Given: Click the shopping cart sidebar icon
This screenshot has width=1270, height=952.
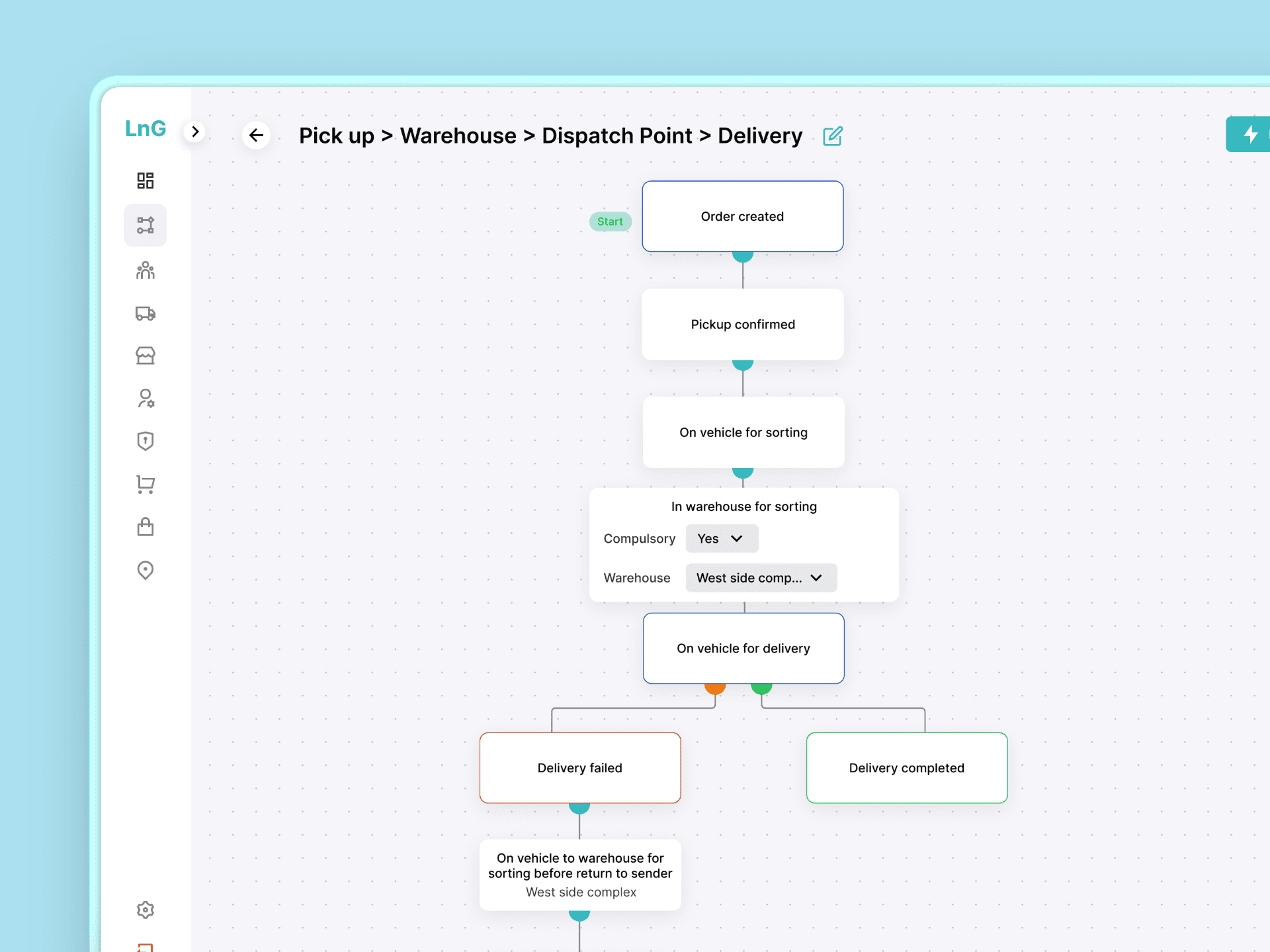Looking at the screenshot, I should (145, 485).
